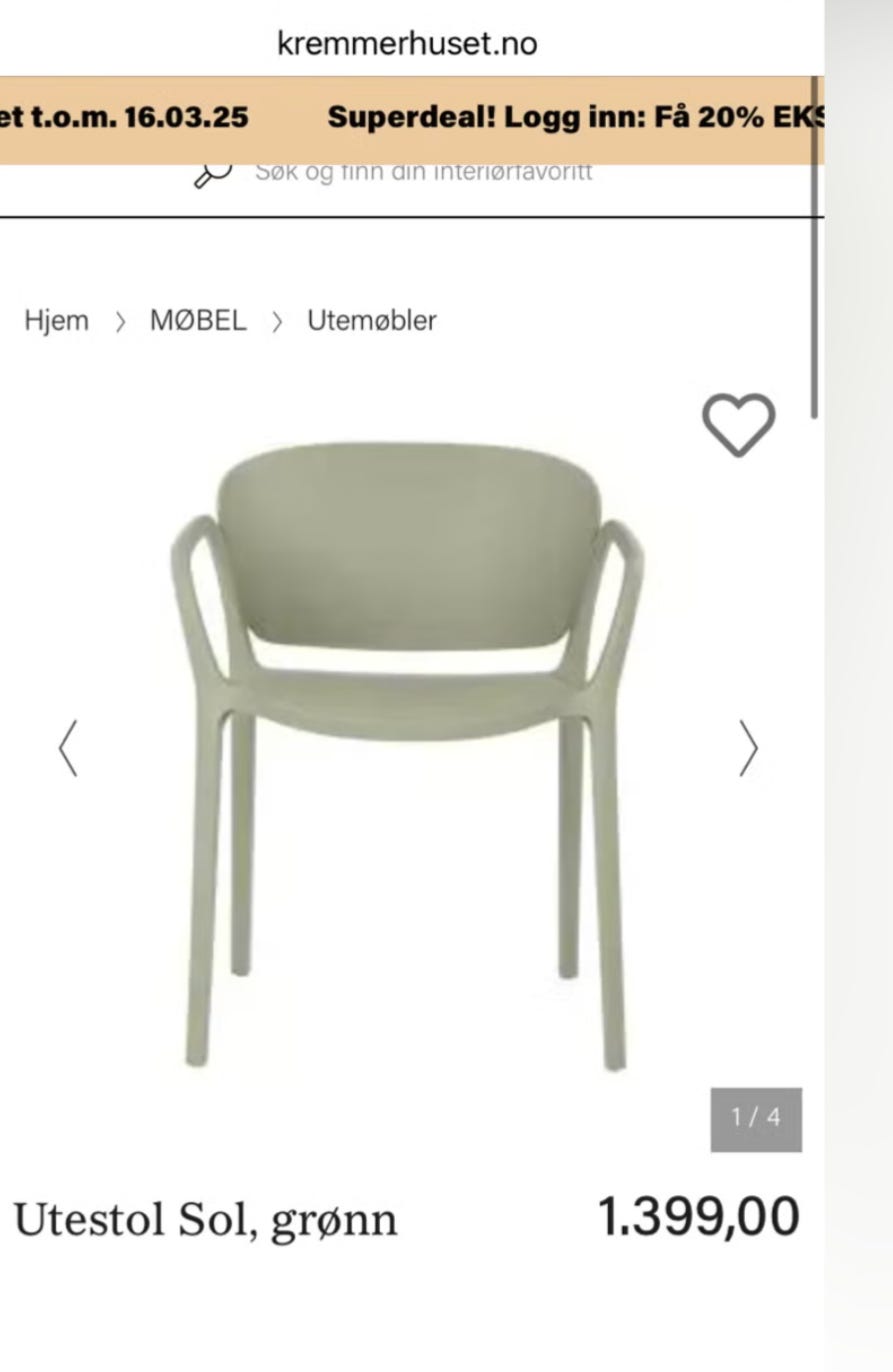Click the 1 / 4 image counter badge

(x=756, y=1119)
